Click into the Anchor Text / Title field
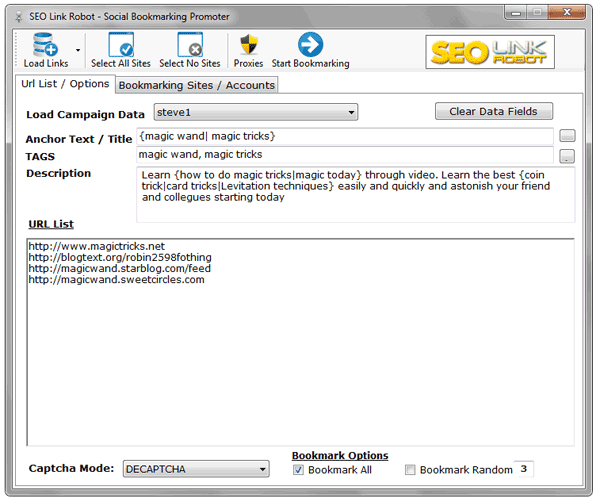 pos(343,136)
